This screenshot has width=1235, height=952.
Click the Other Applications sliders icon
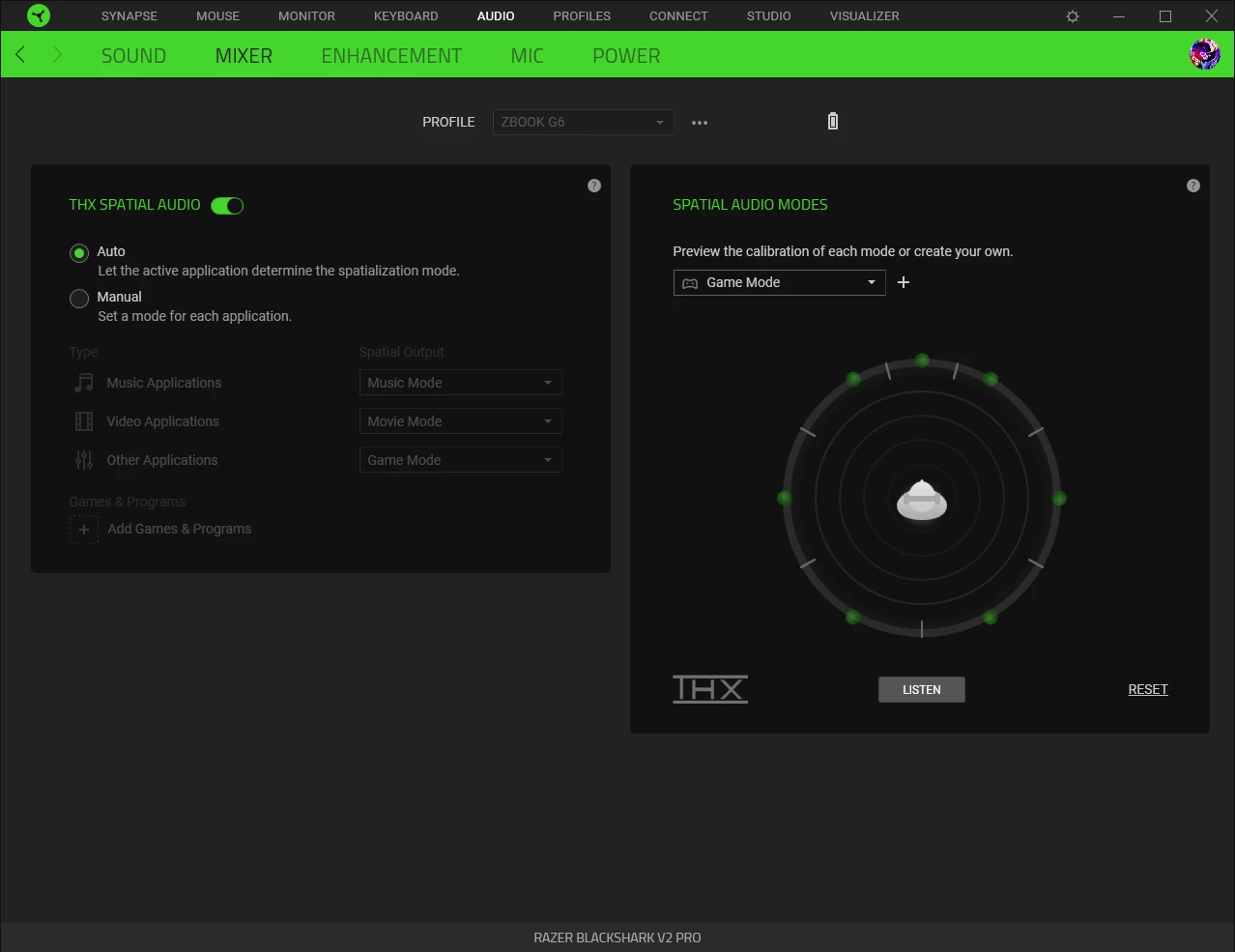point(84,460)
